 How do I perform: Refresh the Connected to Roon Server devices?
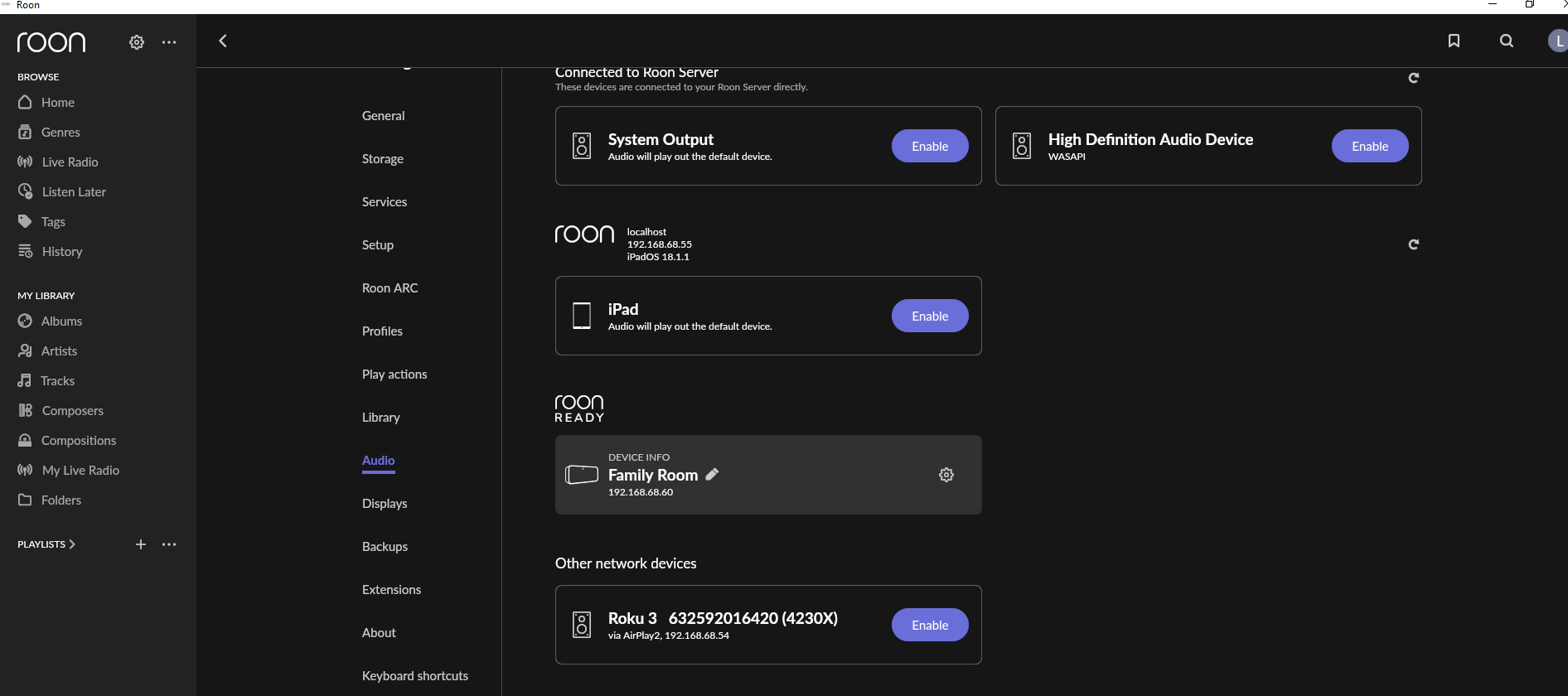[1414, 78]
